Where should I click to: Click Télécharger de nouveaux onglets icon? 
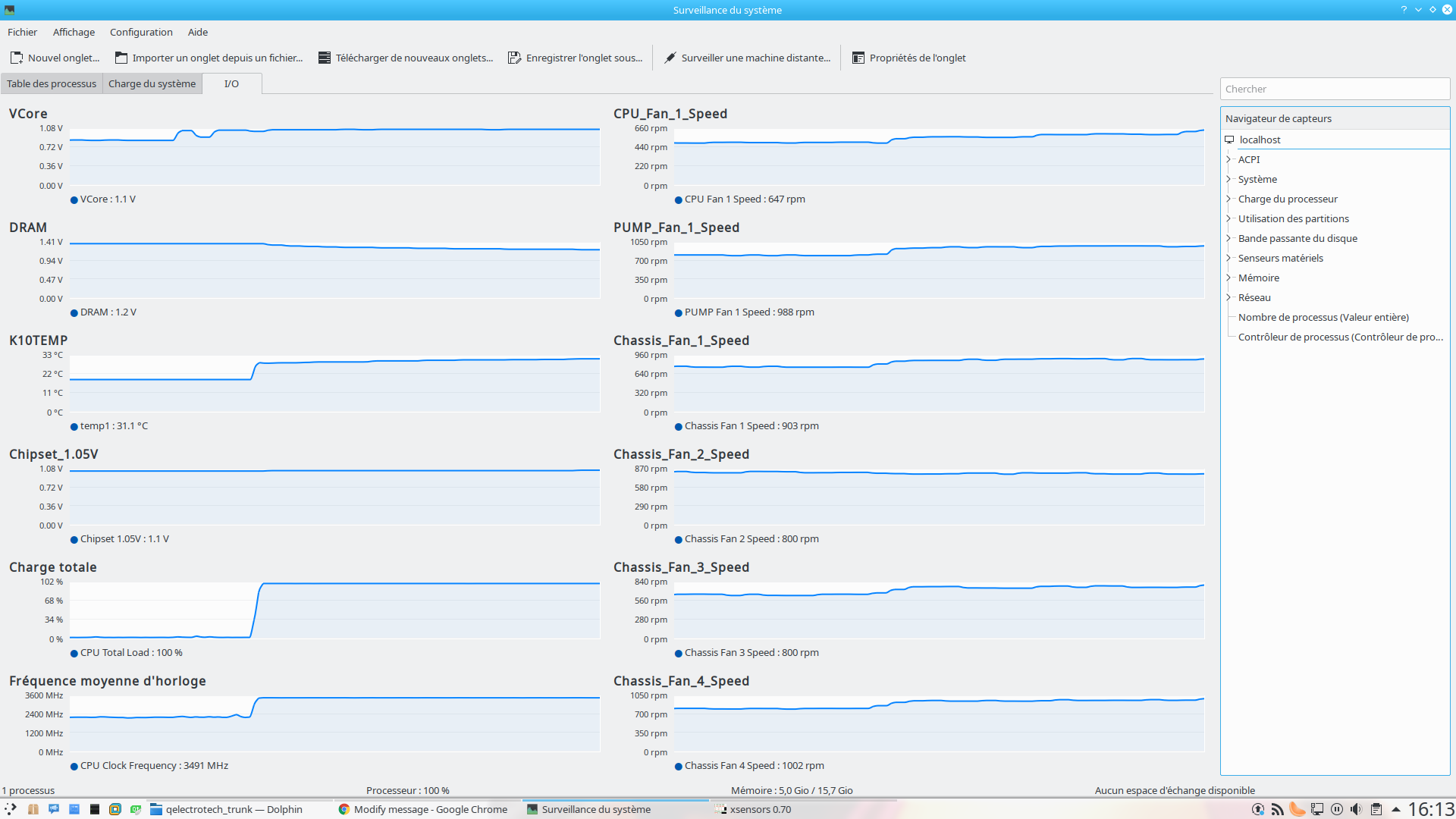click(325, 58)
